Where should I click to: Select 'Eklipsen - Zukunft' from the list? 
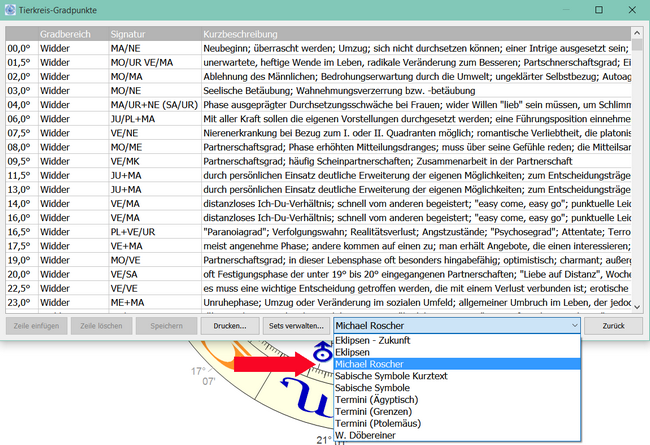pyautogui.click(x=457, y=340)
